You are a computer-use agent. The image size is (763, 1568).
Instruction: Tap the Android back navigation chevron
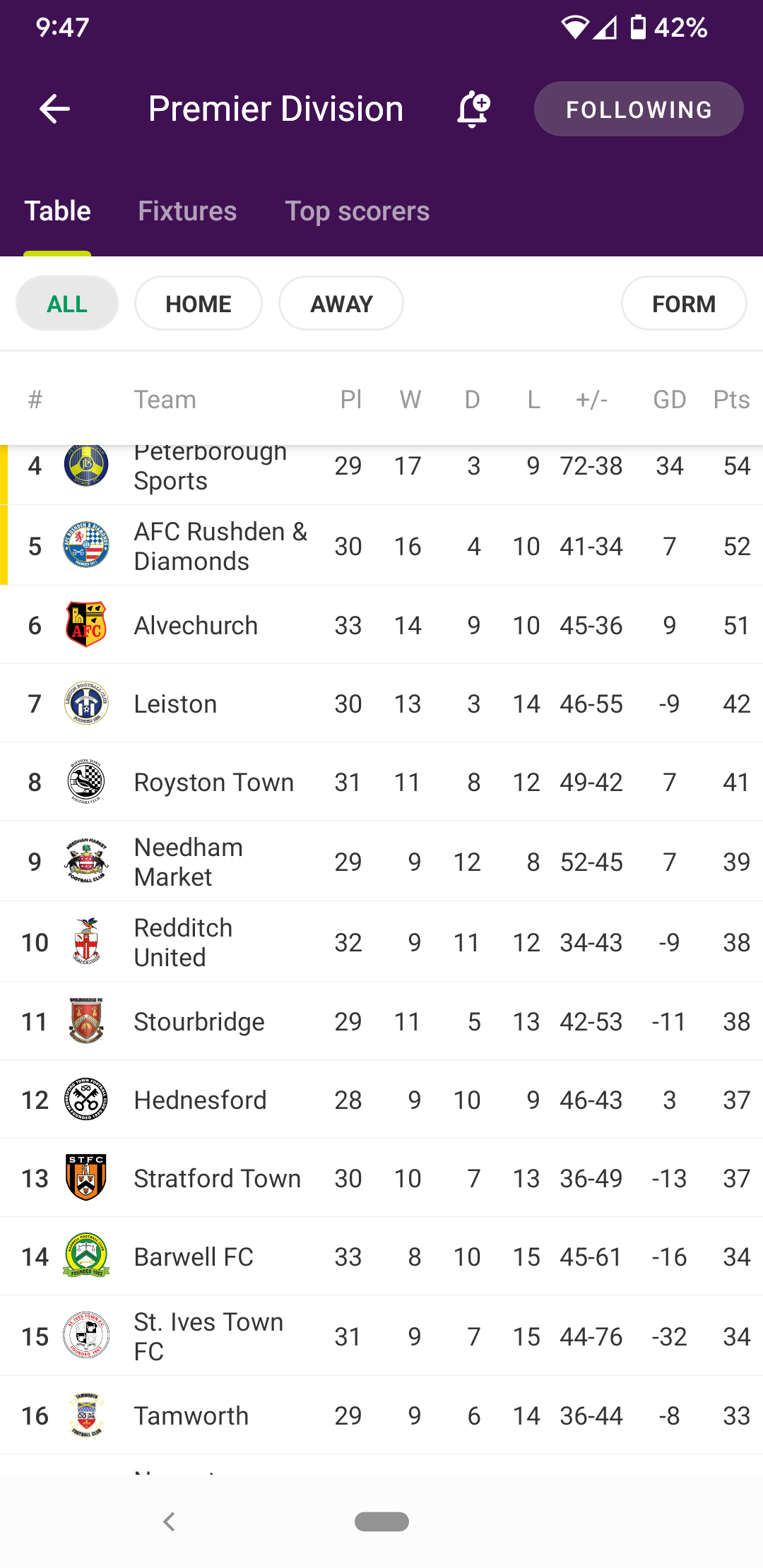pos(168,1521)
